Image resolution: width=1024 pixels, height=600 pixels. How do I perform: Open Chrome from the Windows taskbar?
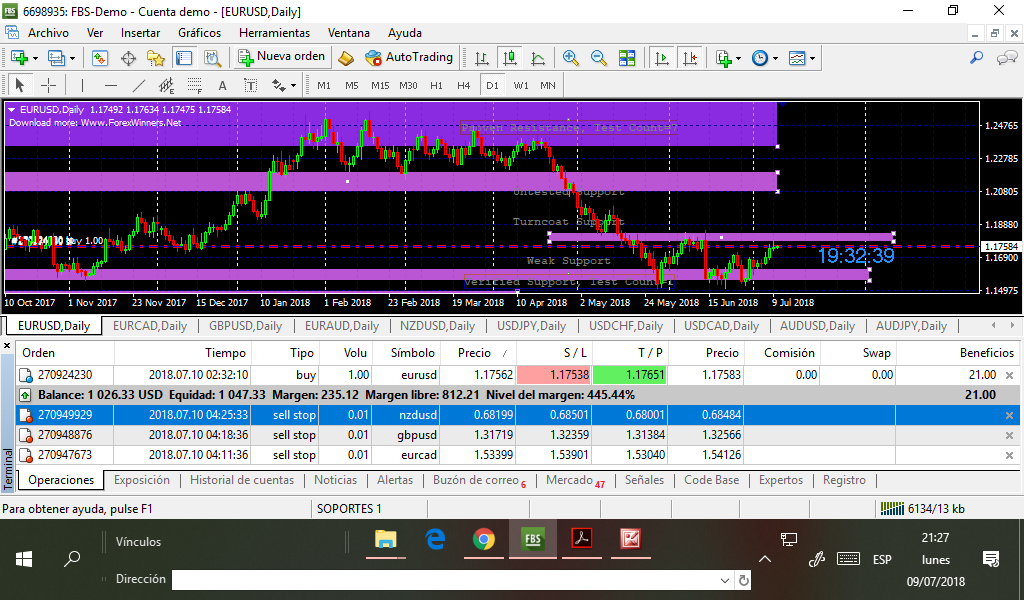(484, 539)
